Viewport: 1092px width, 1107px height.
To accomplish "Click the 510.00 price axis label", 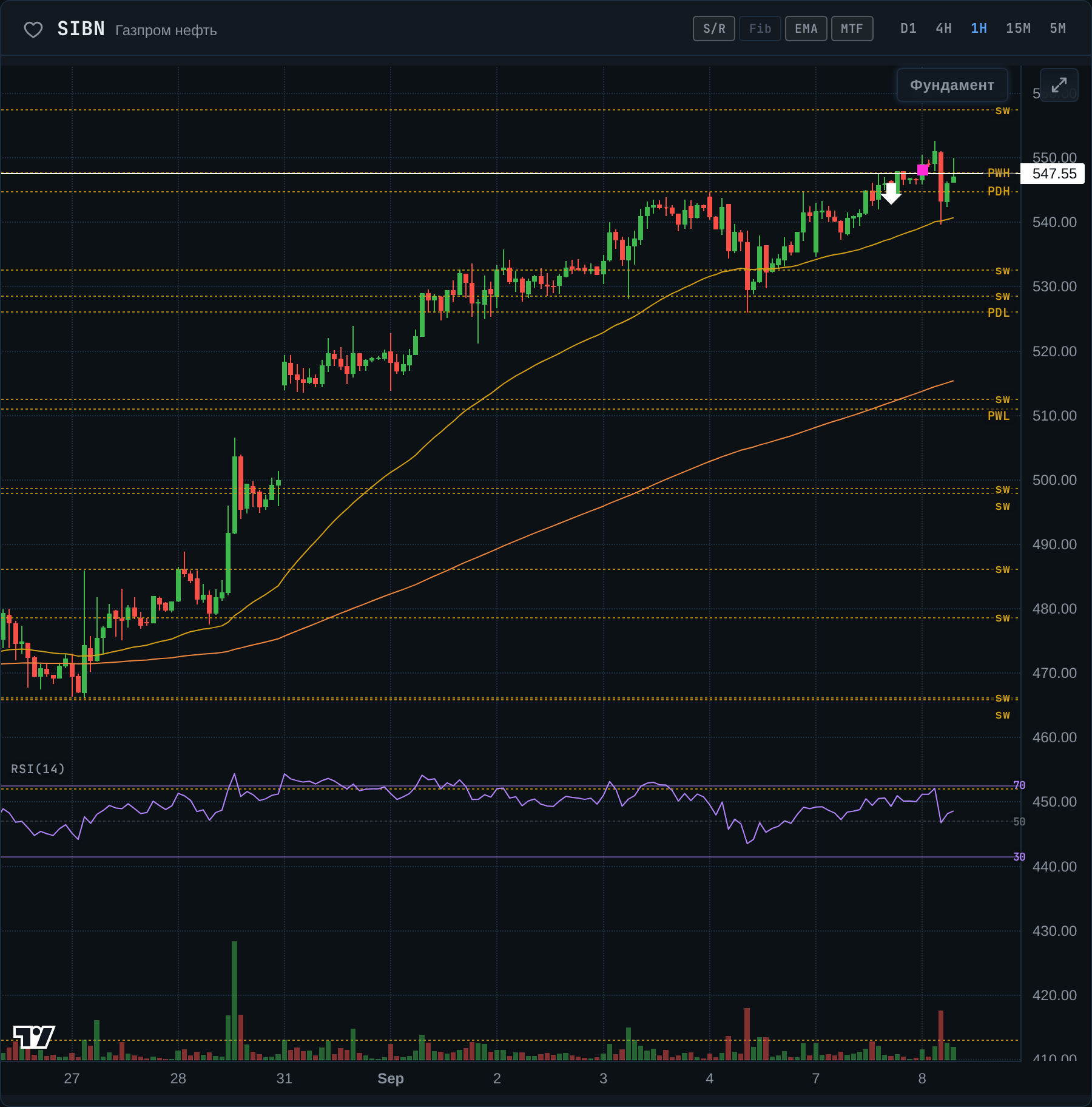I will coord(1054,416).
